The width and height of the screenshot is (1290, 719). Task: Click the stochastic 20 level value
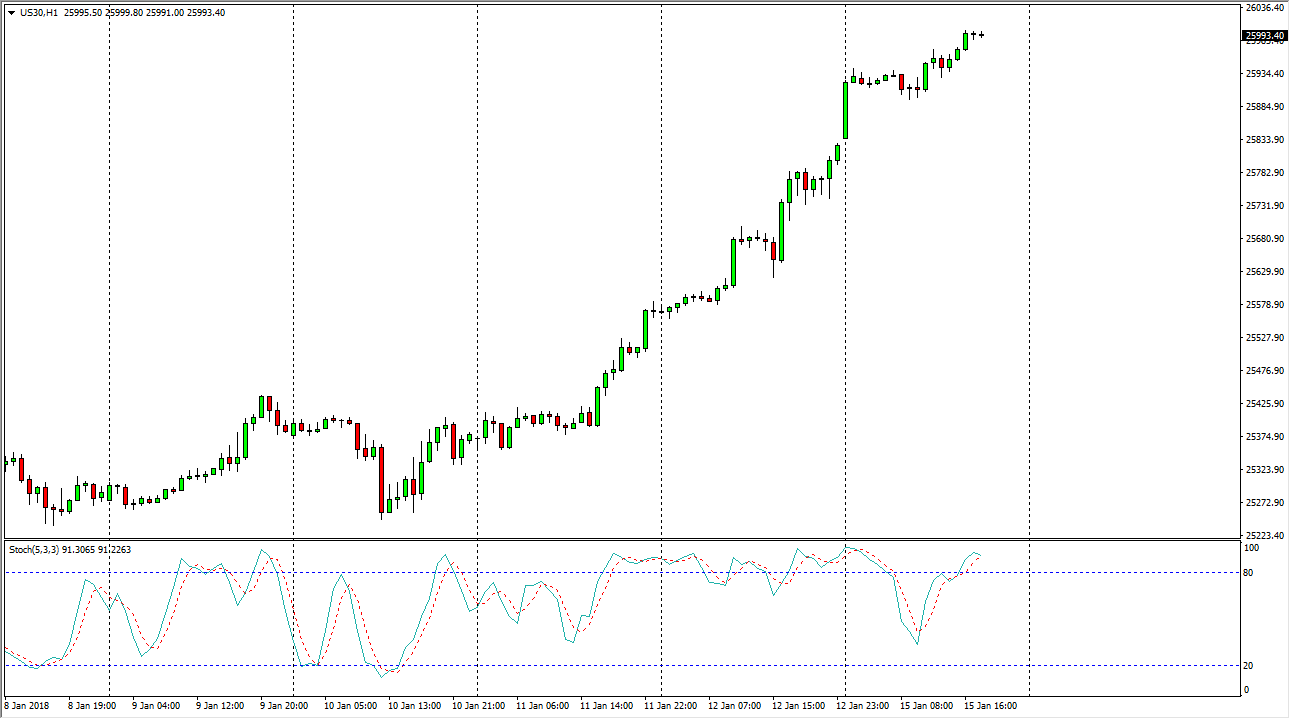(1250, 666)
